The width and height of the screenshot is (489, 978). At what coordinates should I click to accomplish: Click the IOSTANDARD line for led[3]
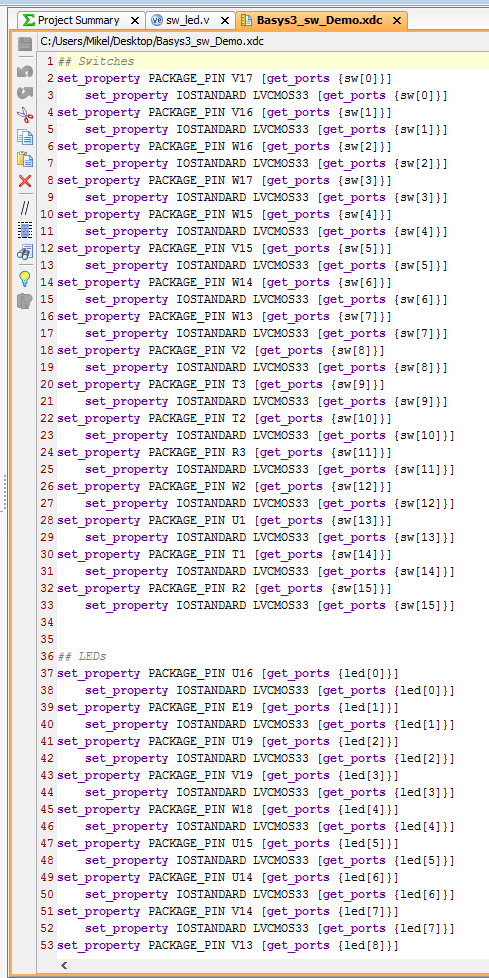(x=269, y=792)
